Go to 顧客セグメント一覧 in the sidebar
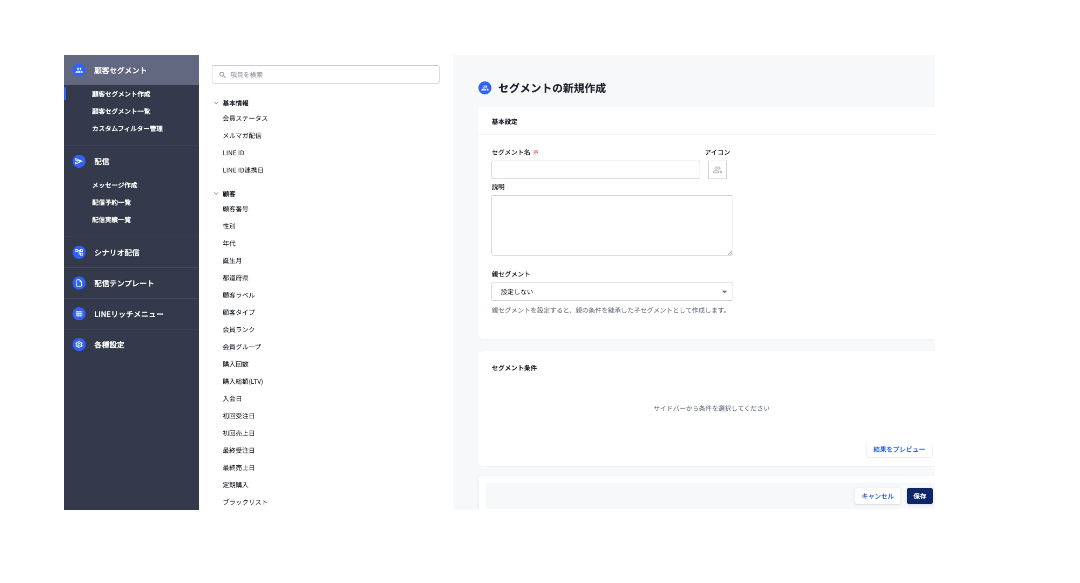Viewport: 1080px width, 583px height. click(121, 111)
